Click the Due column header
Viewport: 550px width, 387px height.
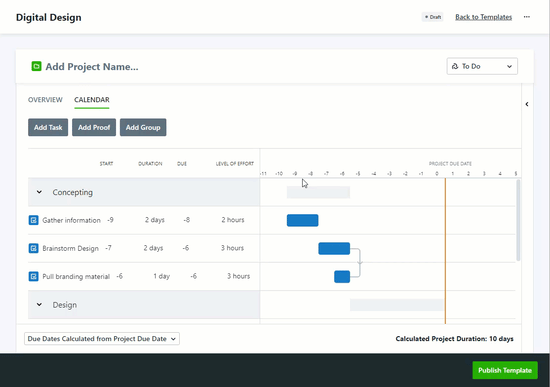tap(182, 164)
